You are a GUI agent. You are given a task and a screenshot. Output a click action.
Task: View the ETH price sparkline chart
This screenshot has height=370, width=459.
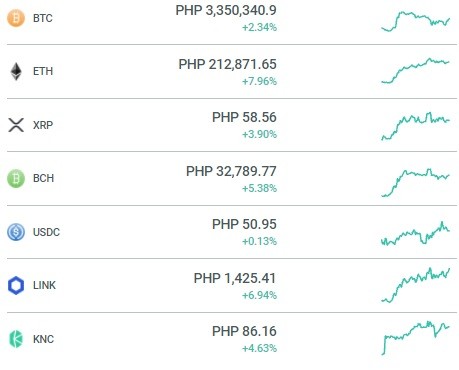(x=415, y=71)
